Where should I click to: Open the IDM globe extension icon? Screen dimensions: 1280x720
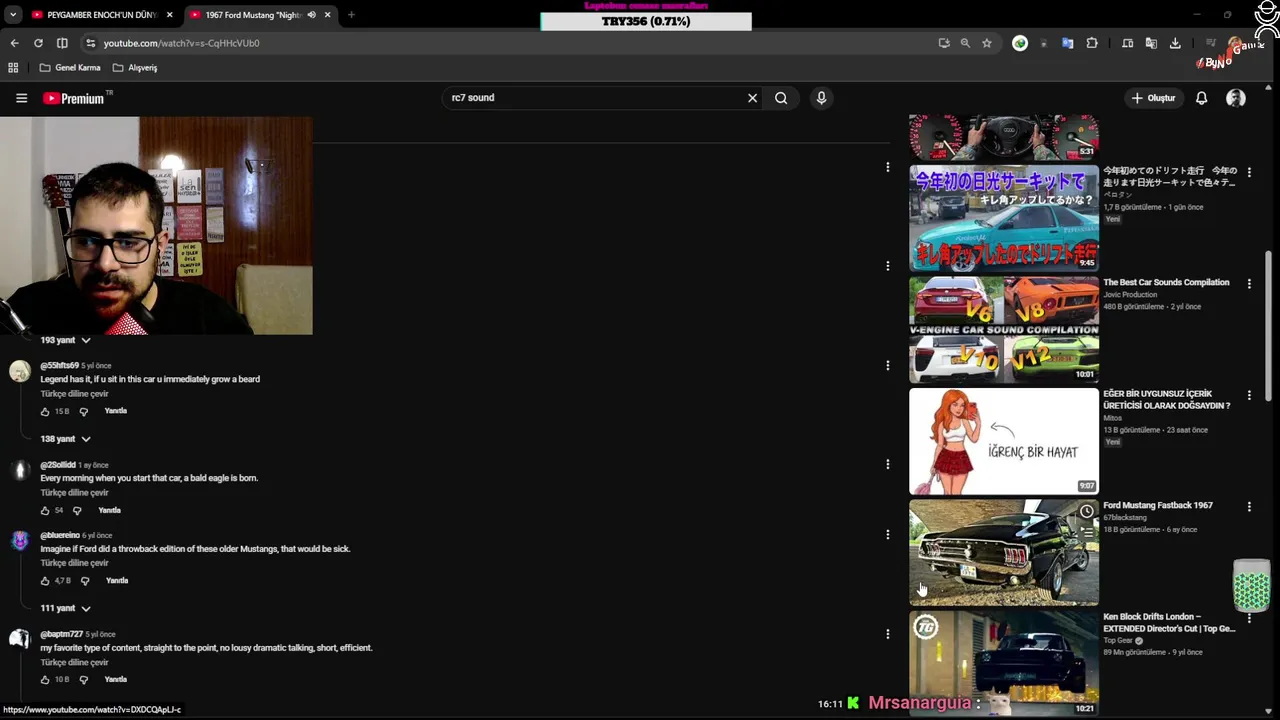(1020, 43)
